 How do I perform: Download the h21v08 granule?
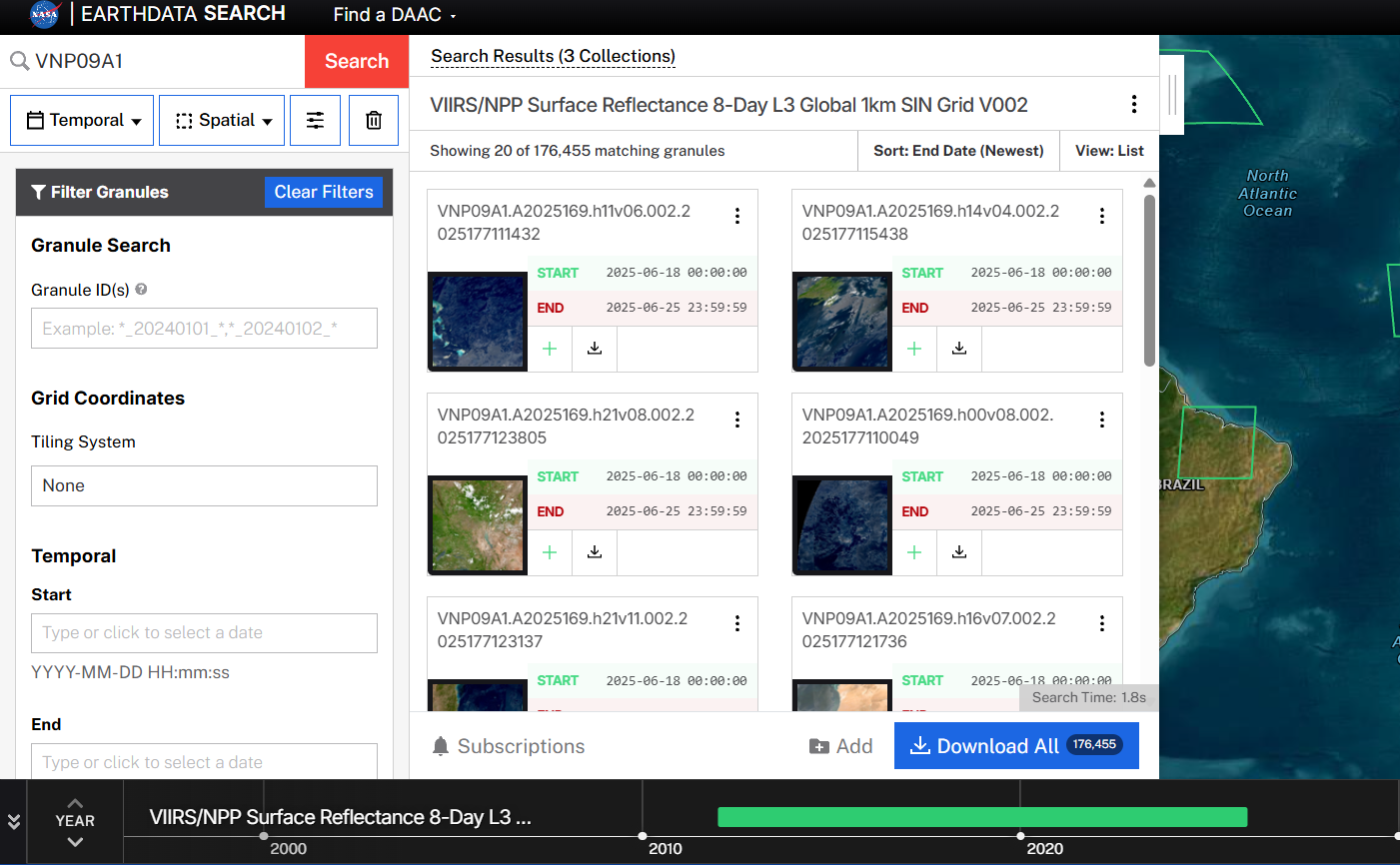pyautogui.click(x=595, y=552)
